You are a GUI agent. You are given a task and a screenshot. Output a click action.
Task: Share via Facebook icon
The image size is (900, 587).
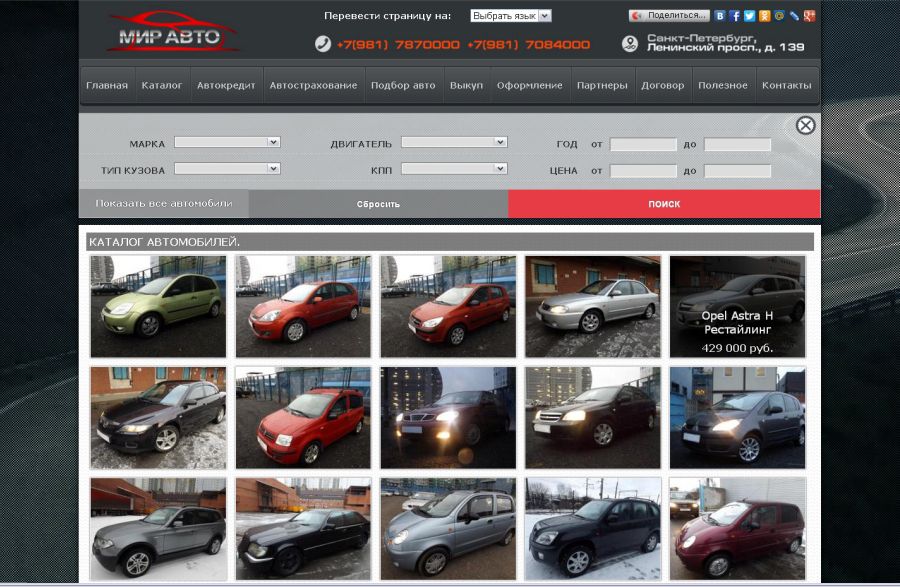pos(735,16)
